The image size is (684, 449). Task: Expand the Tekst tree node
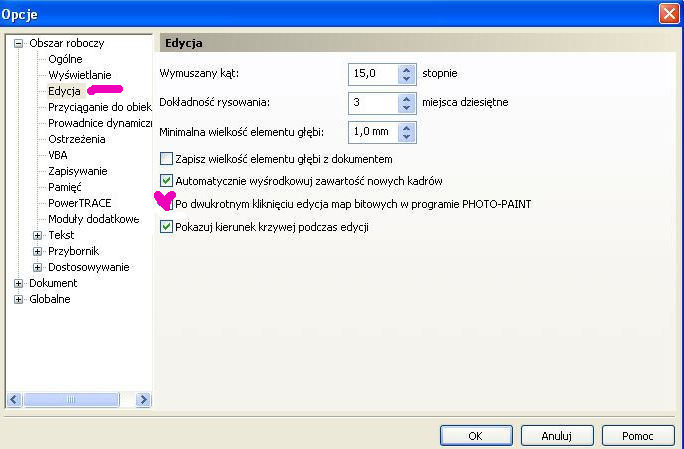click(38, 235)
